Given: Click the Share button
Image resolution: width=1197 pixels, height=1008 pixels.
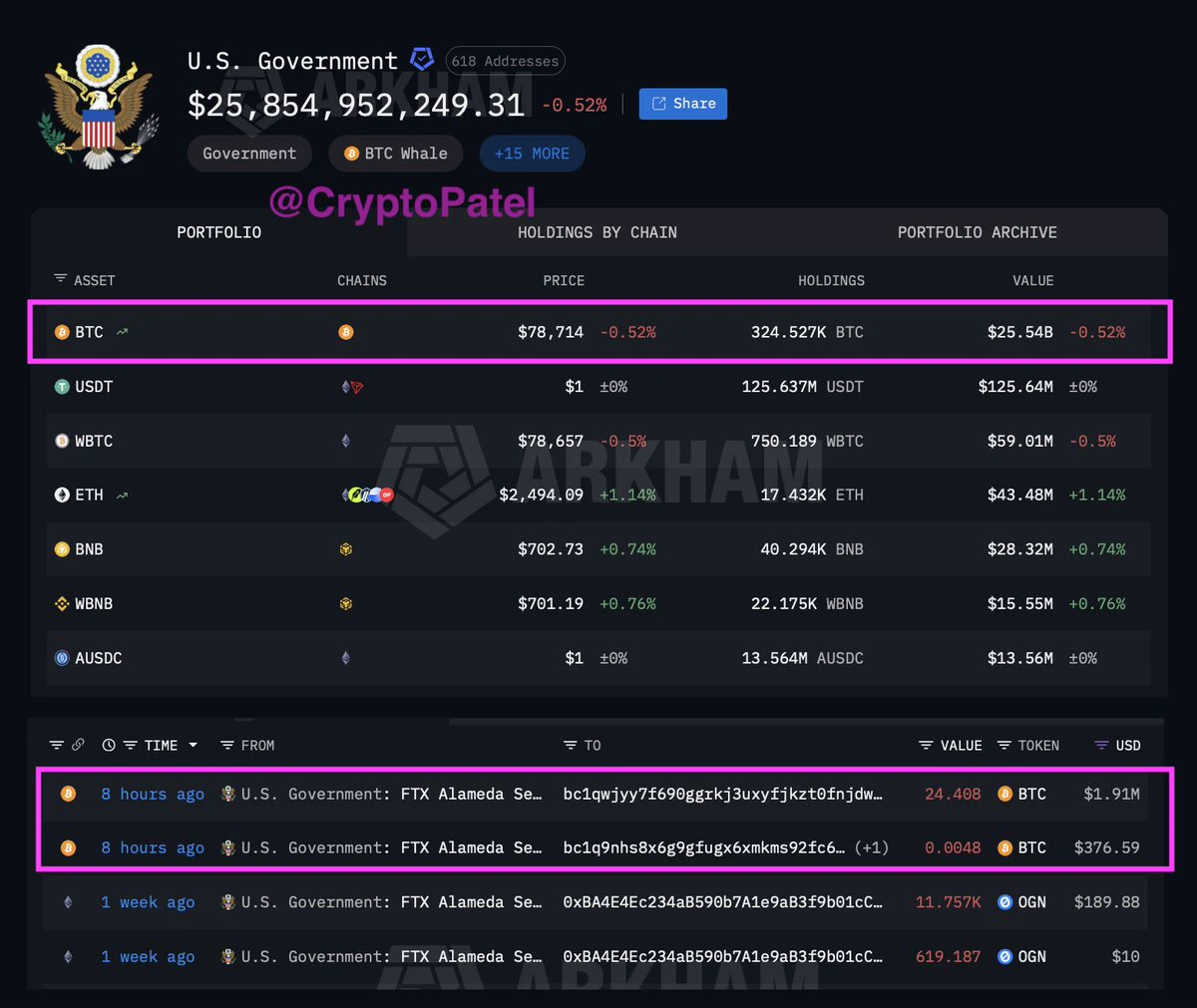Looking at the screenshot, I should click(683, 104).
